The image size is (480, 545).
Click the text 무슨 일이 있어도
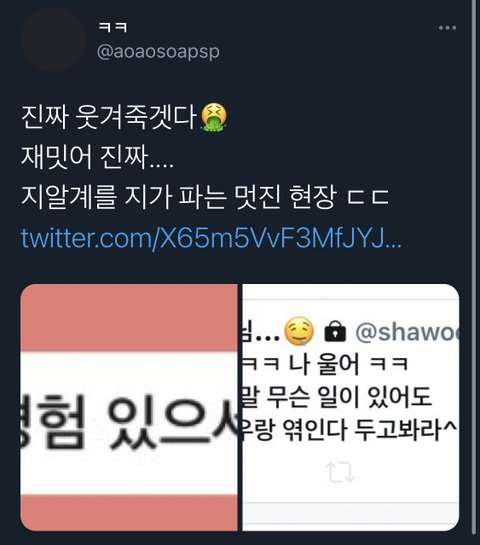tap(349, 397)
